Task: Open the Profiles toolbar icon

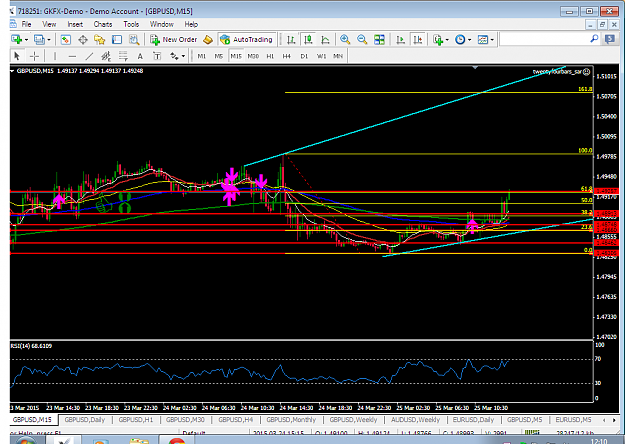Action: pyautogui.click(x=39, y=39)
